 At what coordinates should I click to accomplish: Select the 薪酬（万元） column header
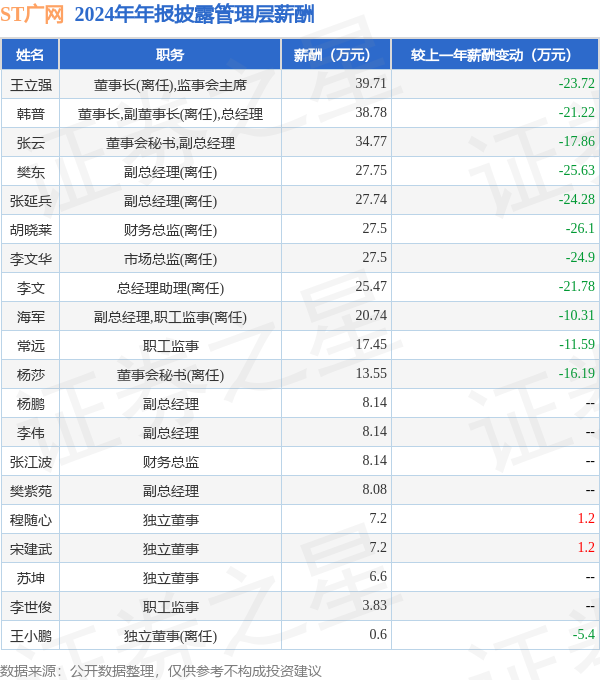point(336,55)
